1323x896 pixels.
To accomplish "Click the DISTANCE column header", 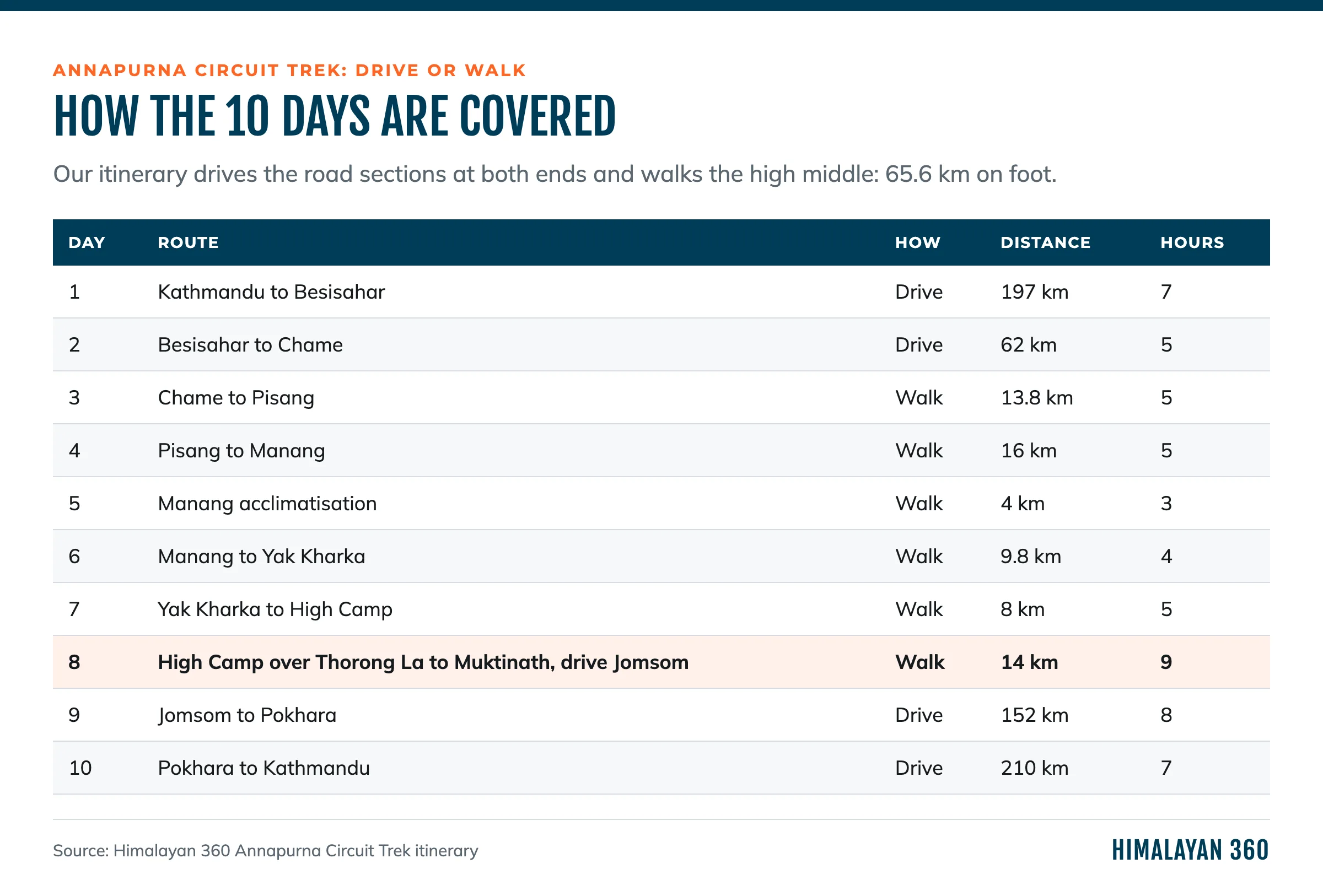I will pyautogui.click(x=1046, y=243).
